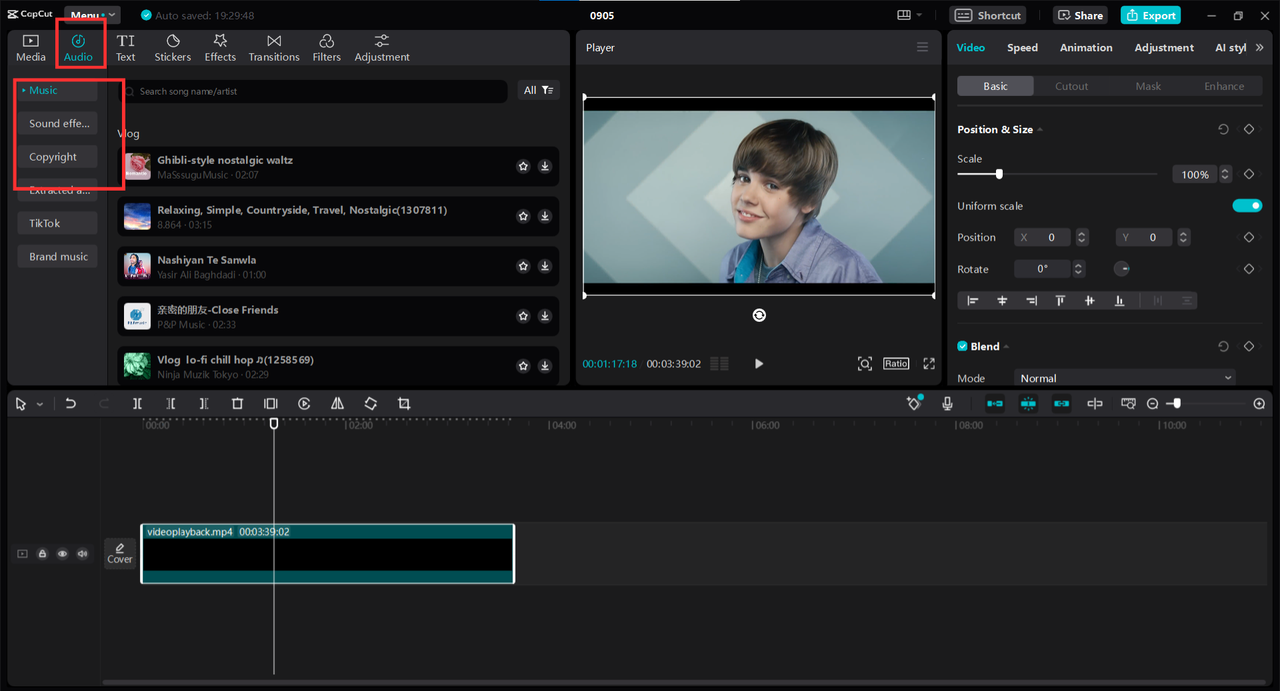Select the Mask tab in Basic panel
This screenshot has height=691, width=1280.
(1148, 85)
